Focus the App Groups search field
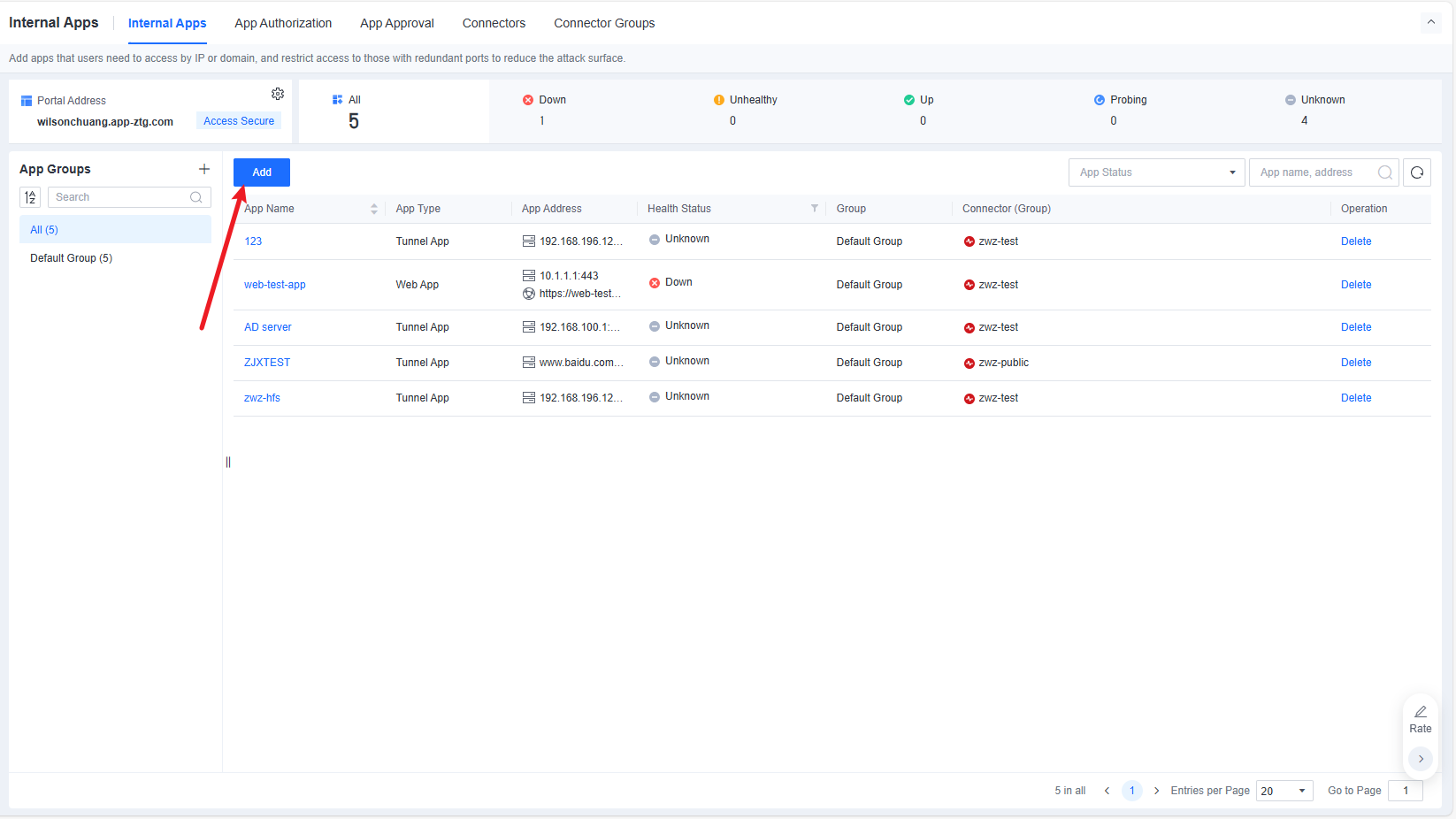The width and height of the screenshot is (1456, 819). (129, 197)
